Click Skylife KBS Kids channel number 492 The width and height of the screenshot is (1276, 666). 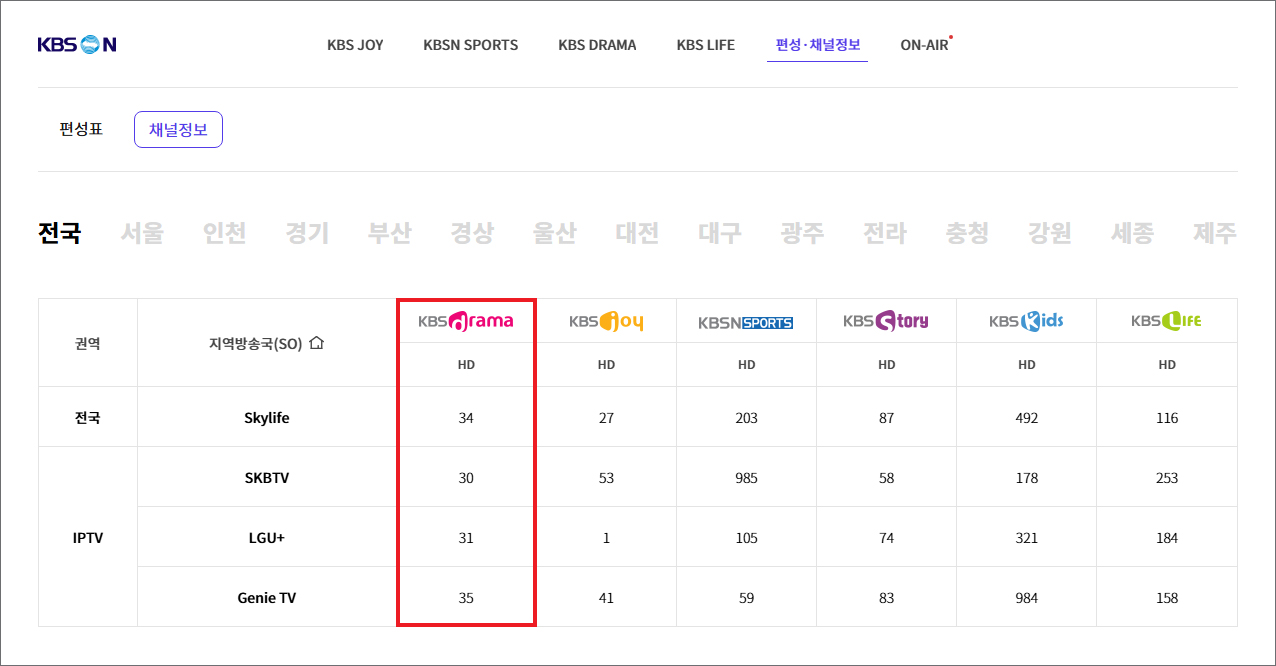[1026, 418]
